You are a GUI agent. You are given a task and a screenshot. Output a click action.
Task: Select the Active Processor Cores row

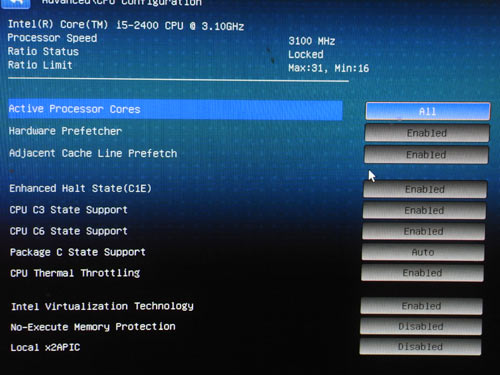point(175,109)
